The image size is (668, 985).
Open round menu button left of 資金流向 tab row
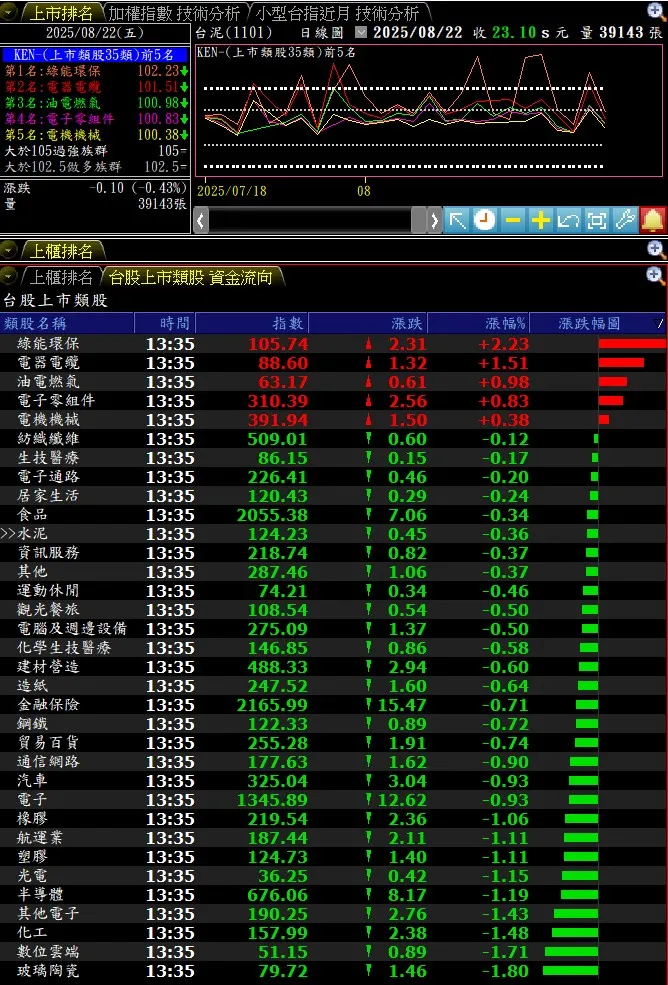click(9, 276)
